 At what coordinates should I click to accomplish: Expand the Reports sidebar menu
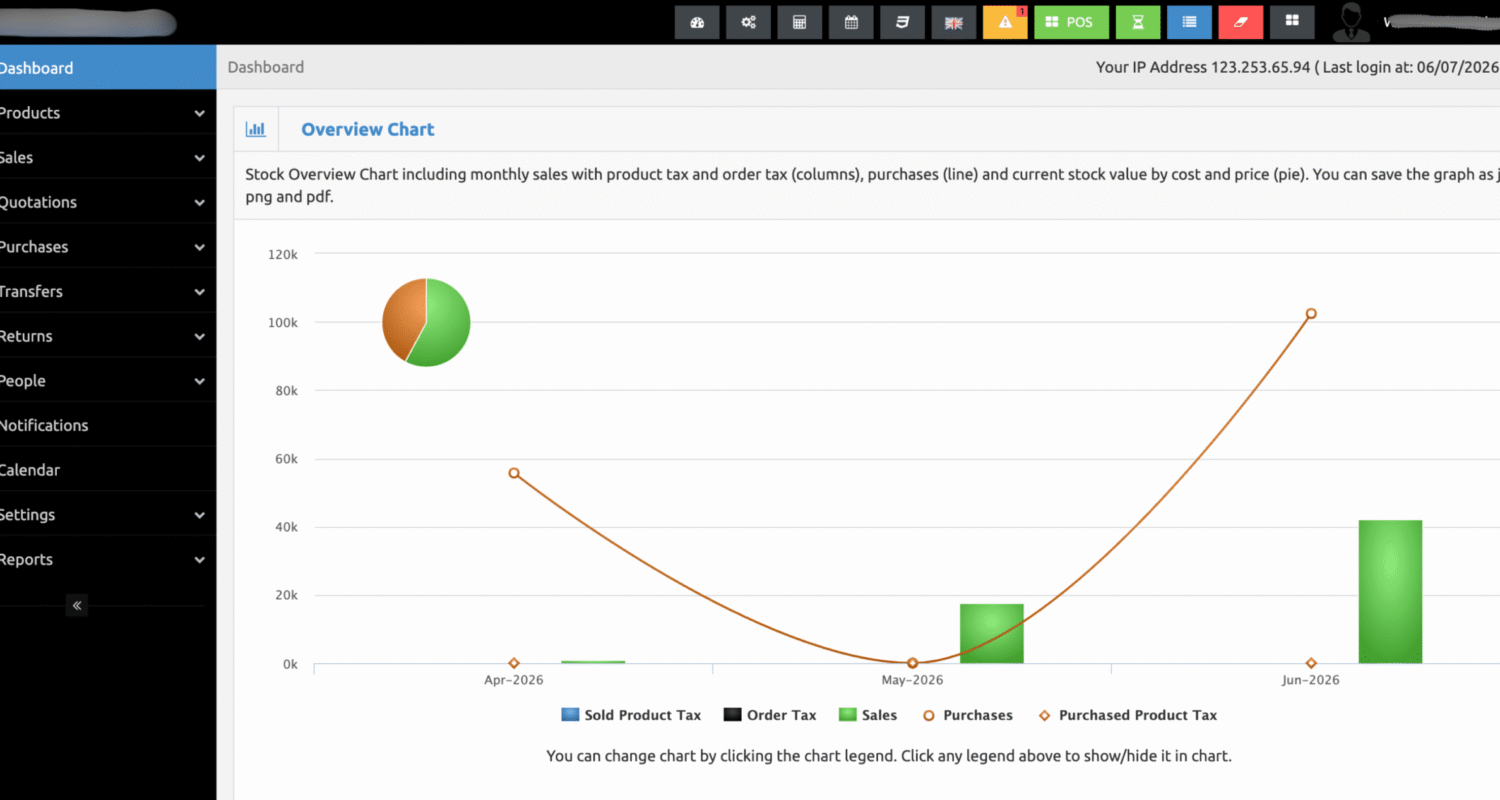coord(104,559)
